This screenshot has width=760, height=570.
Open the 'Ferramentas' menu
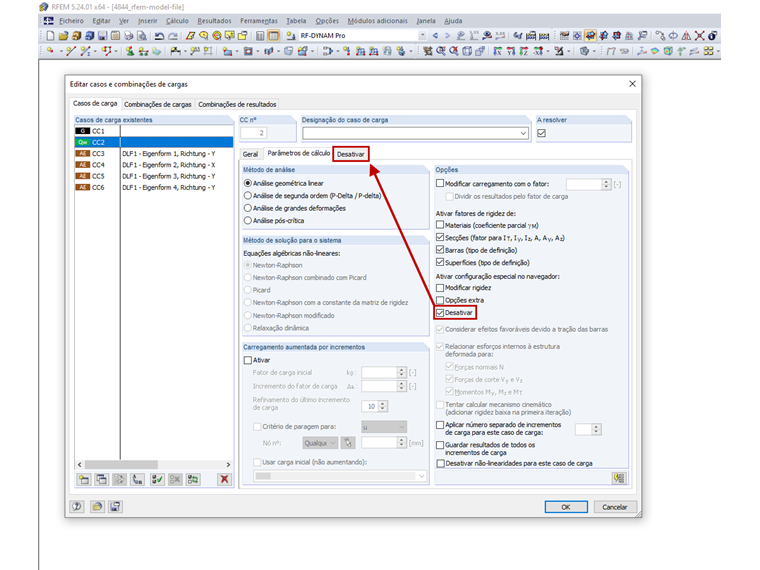(x=259, y=21)
